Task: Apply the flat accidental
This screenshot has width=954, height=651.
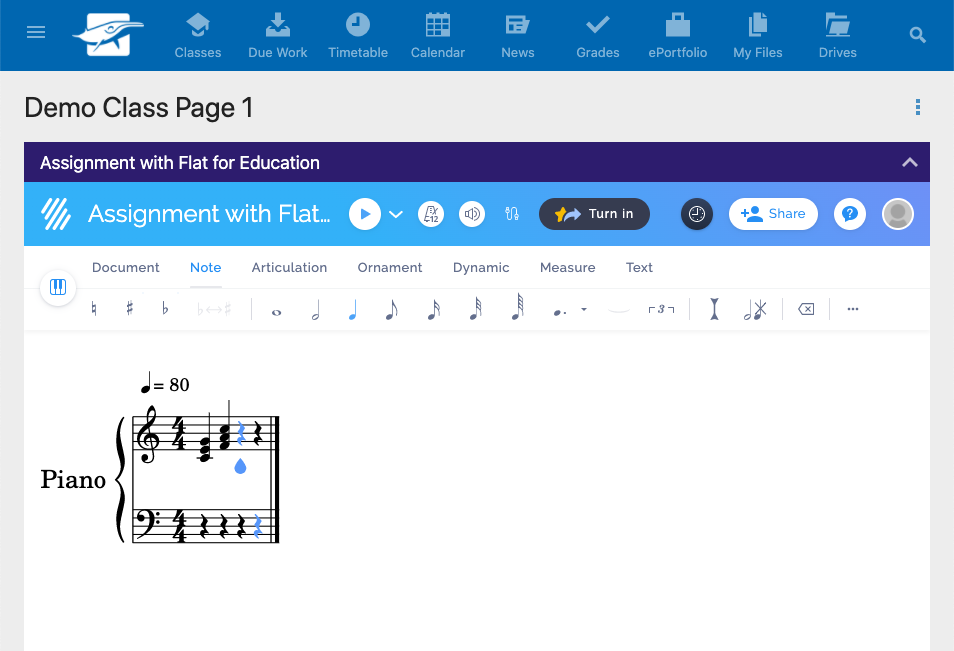Action: pyautogui.click(x=164, y=309)
